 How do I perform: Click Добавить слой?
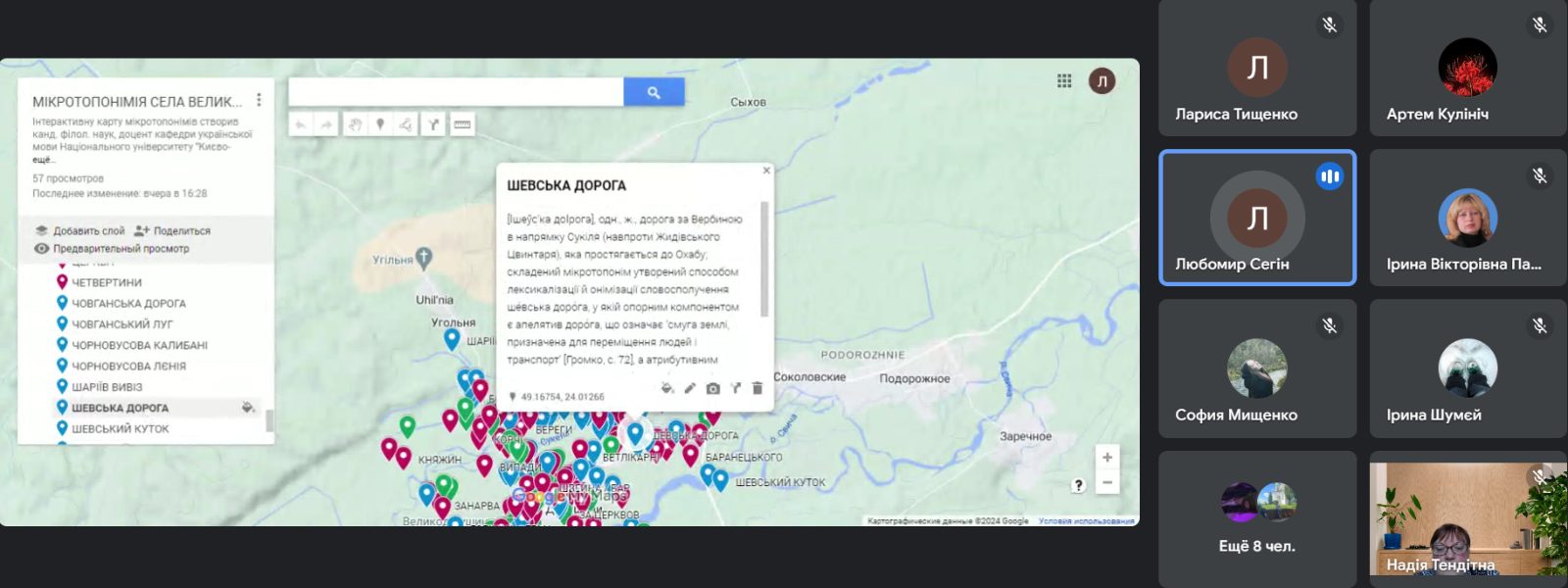point(80,231)
